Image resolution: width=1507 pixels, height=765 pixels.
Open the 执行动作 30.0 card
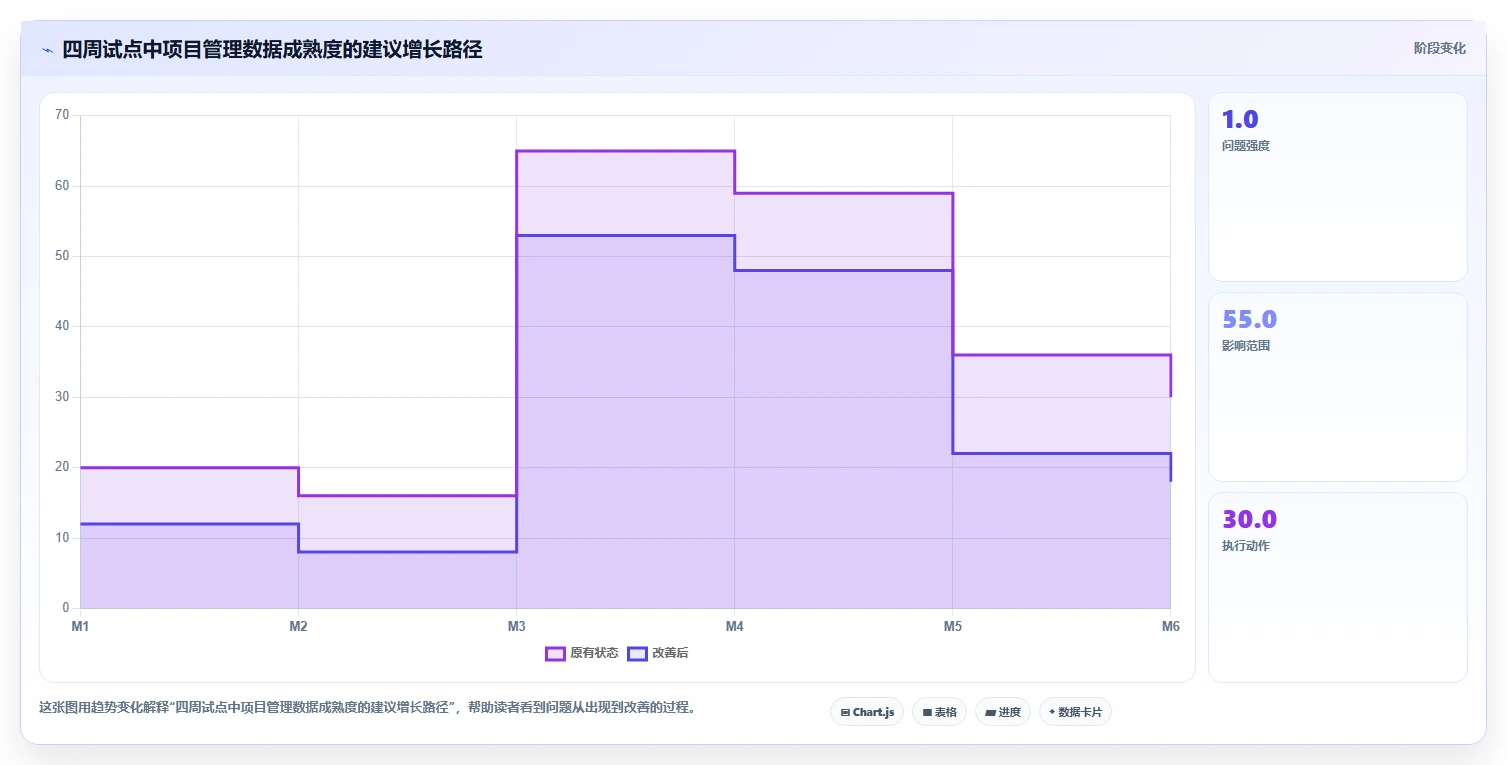pos(1338,587)
